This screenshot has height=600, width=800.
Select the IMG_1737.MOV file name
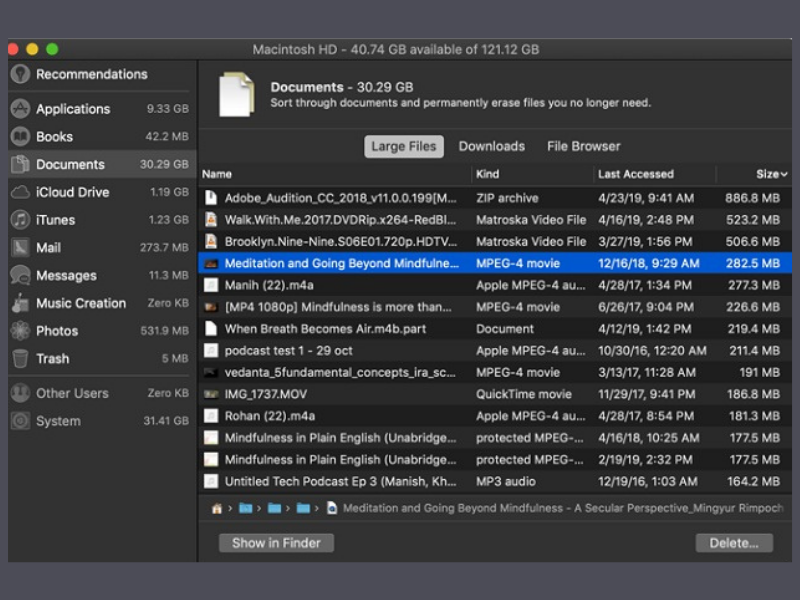[266, 394]
